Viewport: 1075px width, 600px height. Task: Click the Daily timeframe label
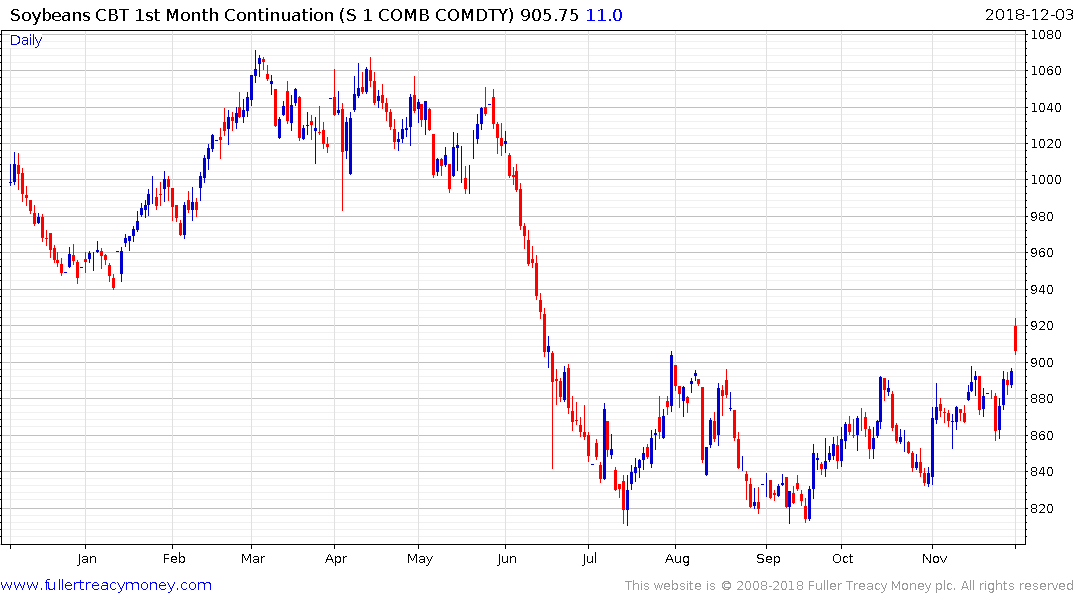[x=26, y=40]
